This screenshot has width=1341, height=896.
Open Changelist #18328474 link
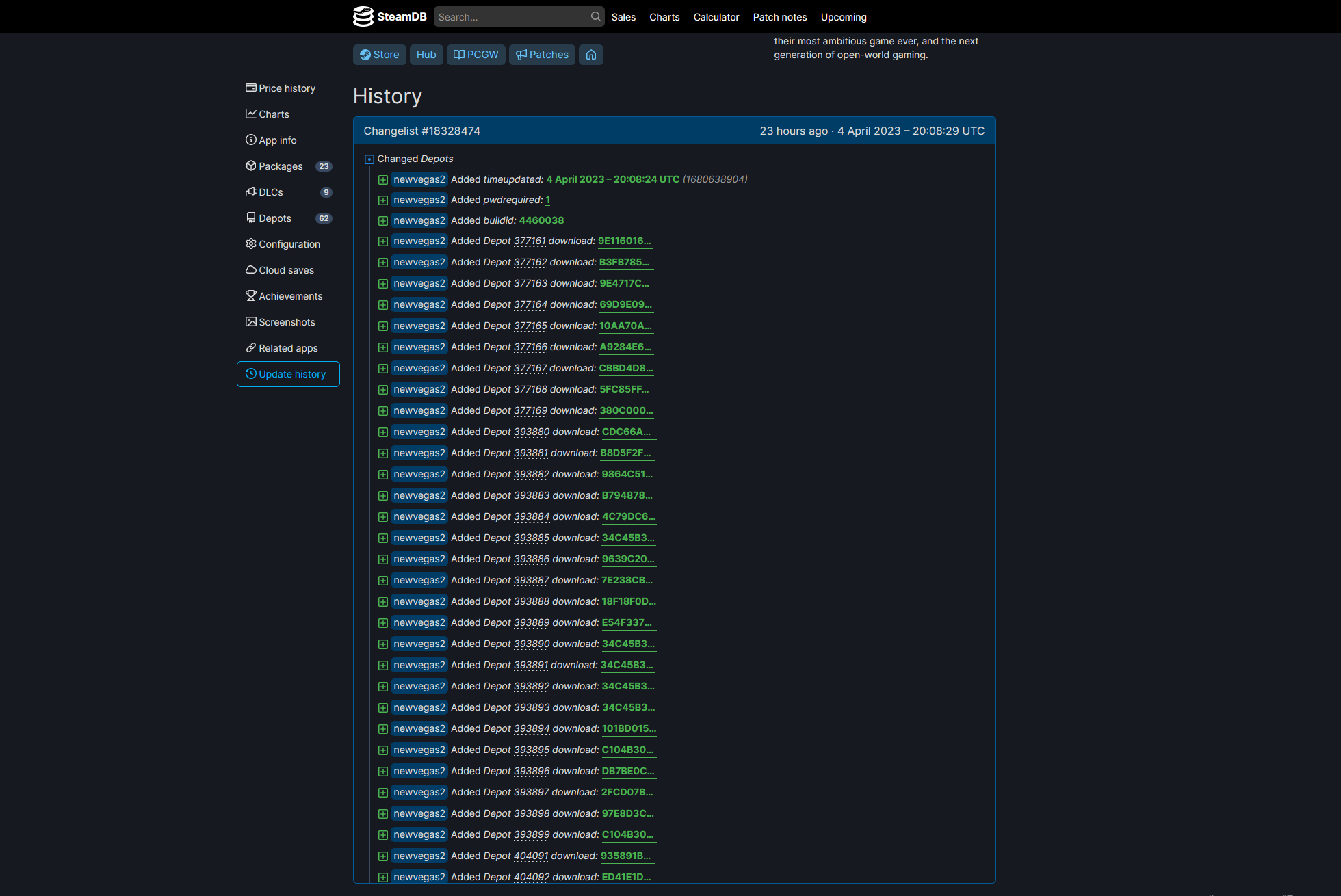point(421,131)
